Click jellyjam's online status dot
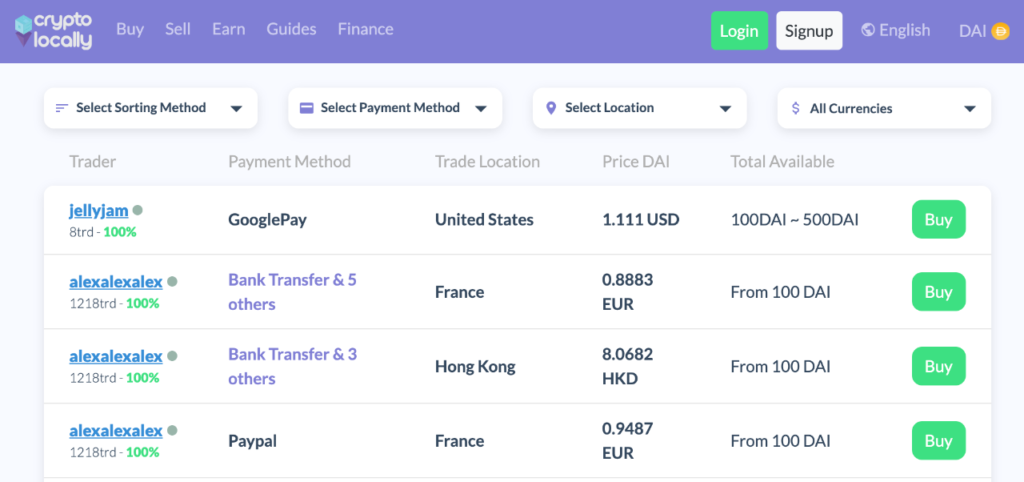This screenshot has height=482, width=1024. (138, 210)
